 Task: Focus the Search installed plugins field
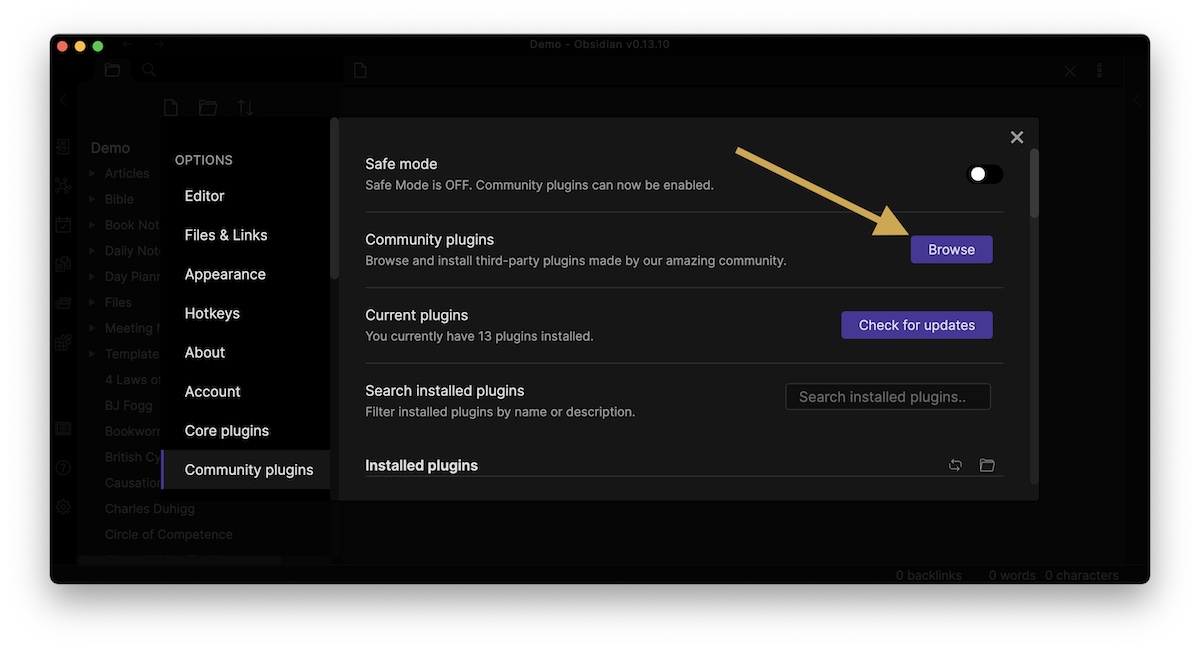pyautogui.click(x=888, y=397)
